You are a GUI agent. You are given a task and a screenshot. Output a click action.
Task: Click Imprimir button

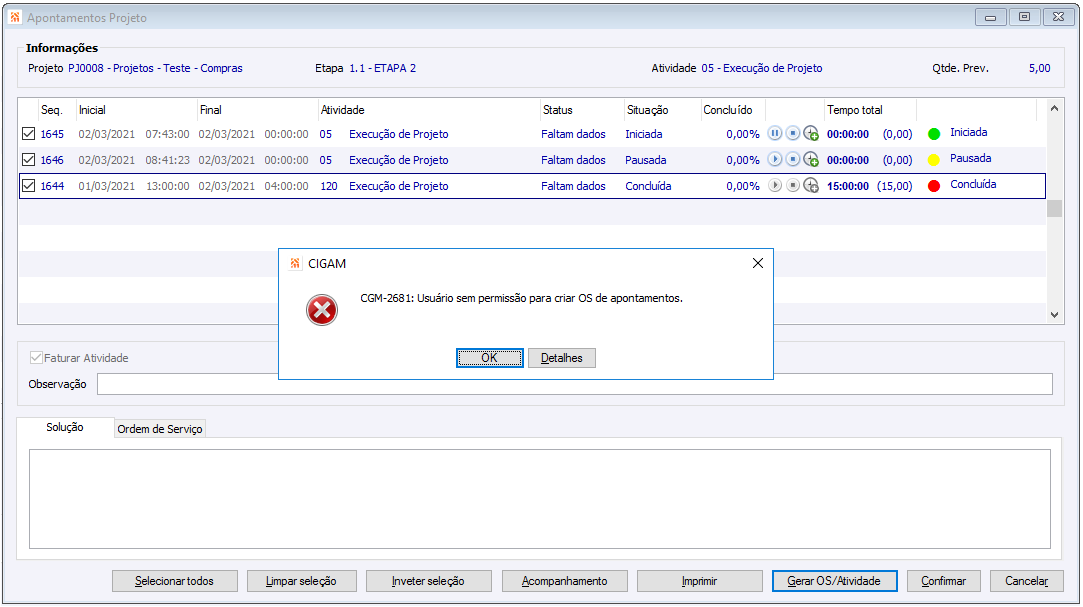(x=699, y=581)
